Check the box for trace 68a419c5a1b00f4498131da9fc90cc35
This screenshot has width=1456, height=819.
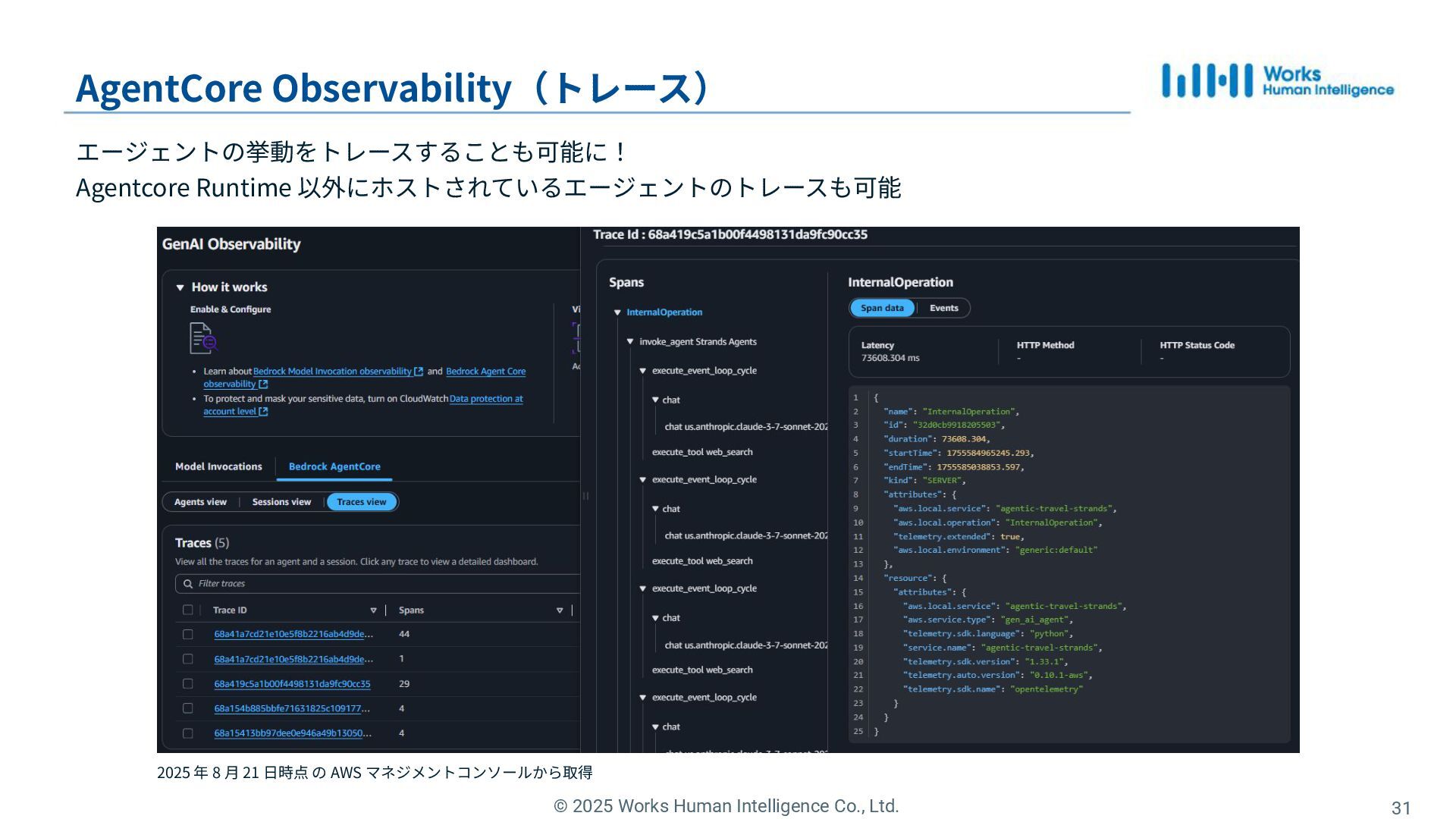point(188,684)
